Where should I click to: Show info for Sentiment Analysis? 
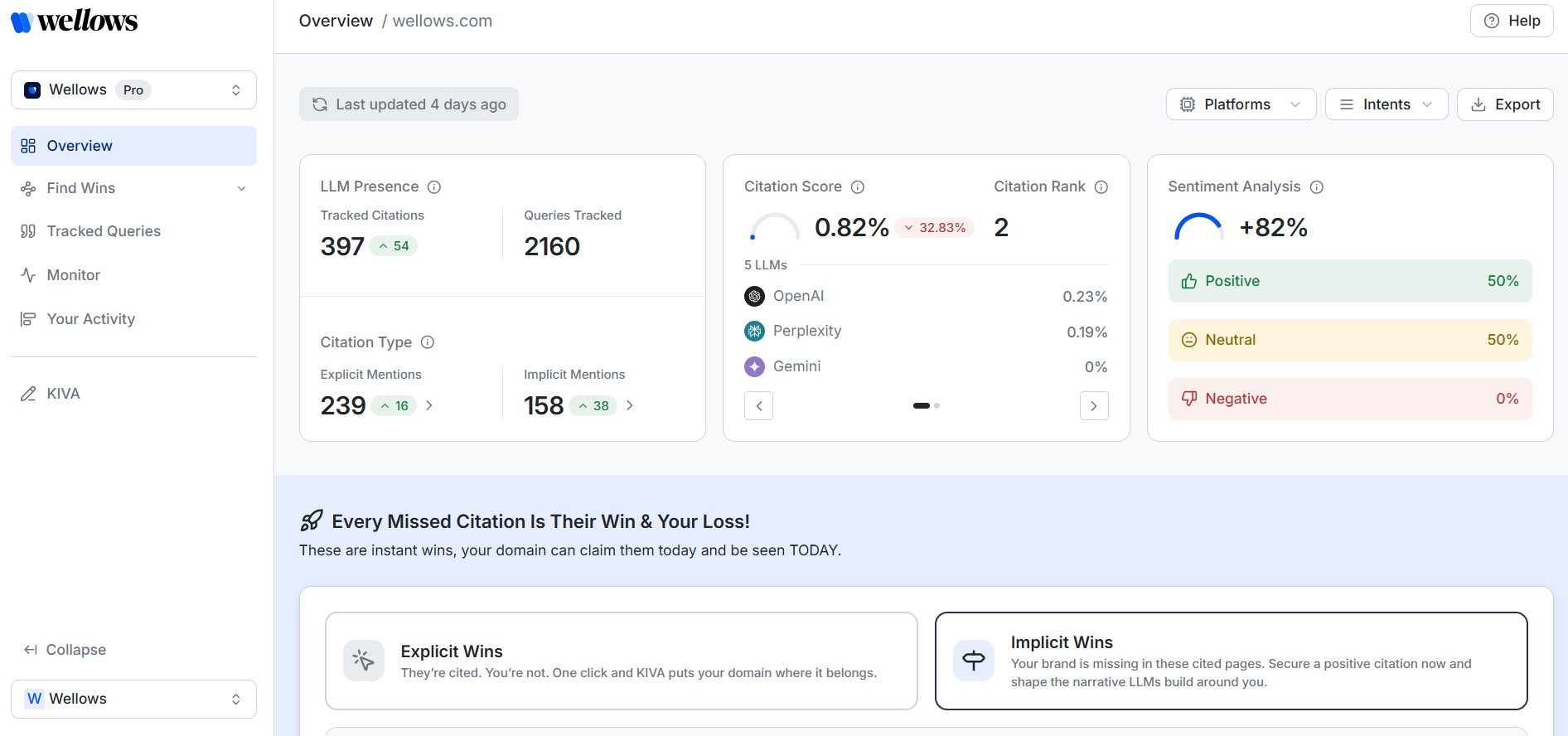pos(1317,187)
